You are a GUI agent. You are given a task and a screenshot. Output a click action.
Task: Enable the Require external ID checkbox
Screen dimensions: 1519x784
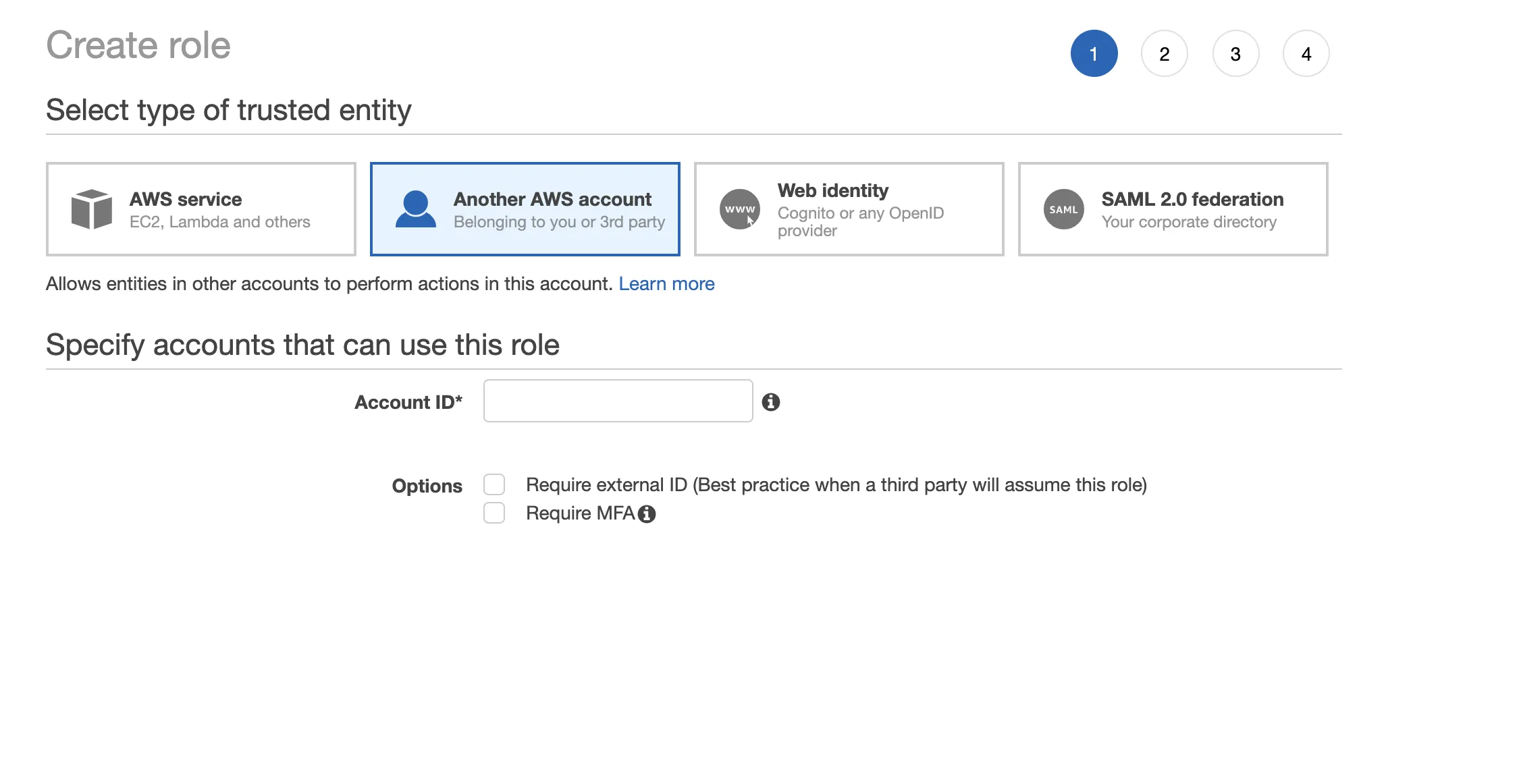tap(495, 484)
